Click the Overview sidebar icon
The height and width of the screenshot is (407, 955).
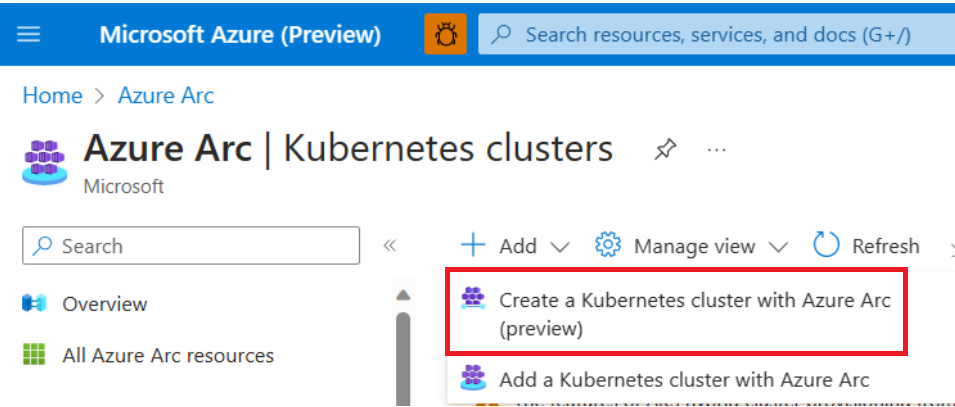[x=34, y=304]
